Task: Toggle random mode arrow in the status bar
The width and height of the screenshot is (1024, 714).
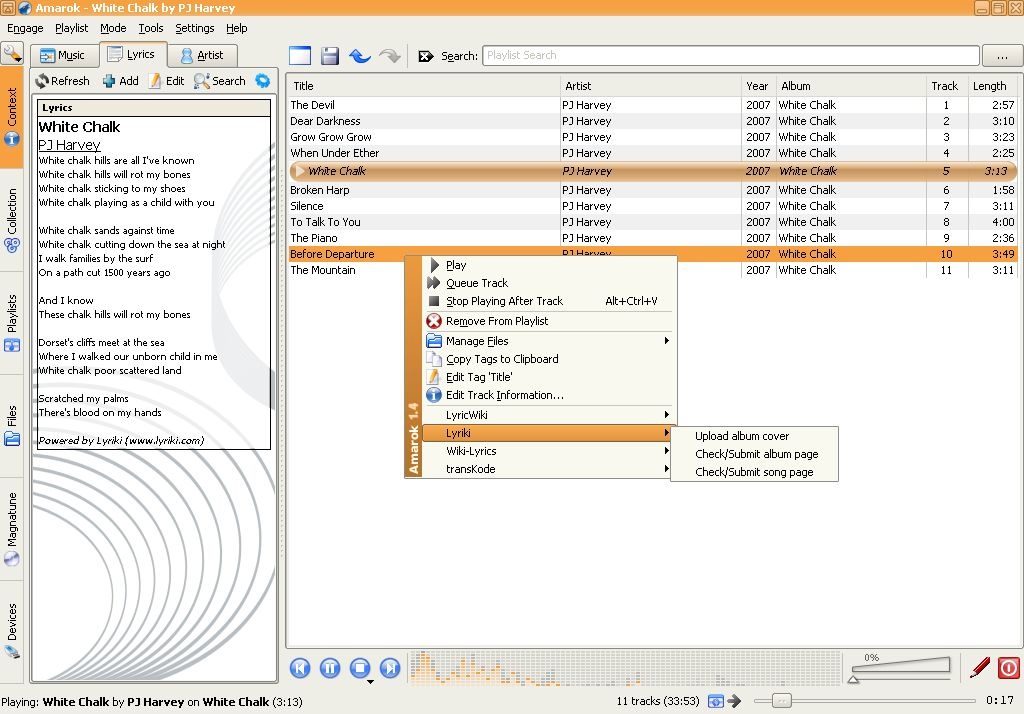Action: tap(734, 701)
